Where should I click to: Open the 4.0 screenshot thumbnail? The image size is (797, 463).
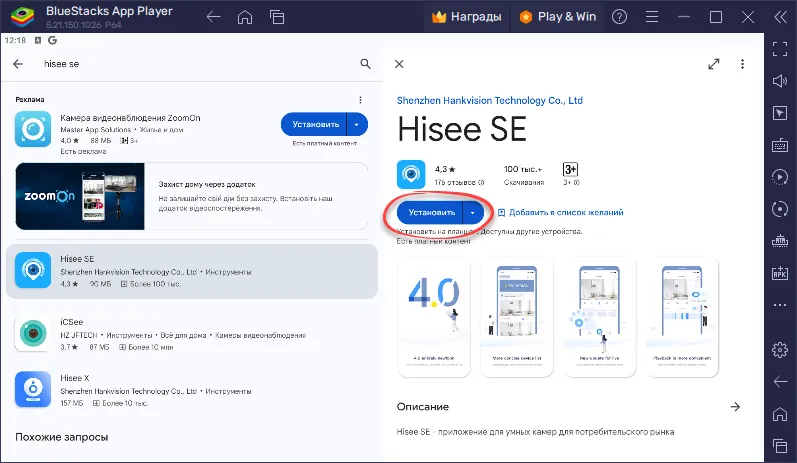[434, 317]
